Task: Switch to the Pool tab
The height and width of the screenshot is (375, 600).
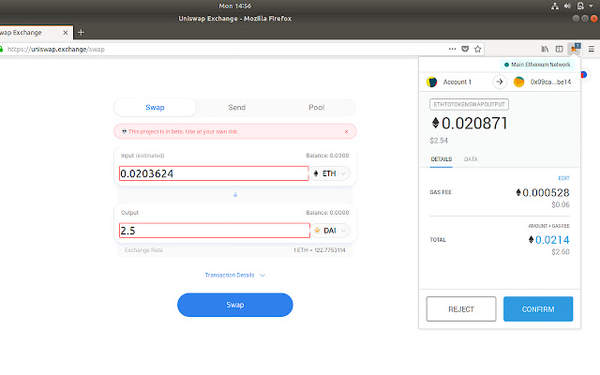Action: tap(316, 108)
